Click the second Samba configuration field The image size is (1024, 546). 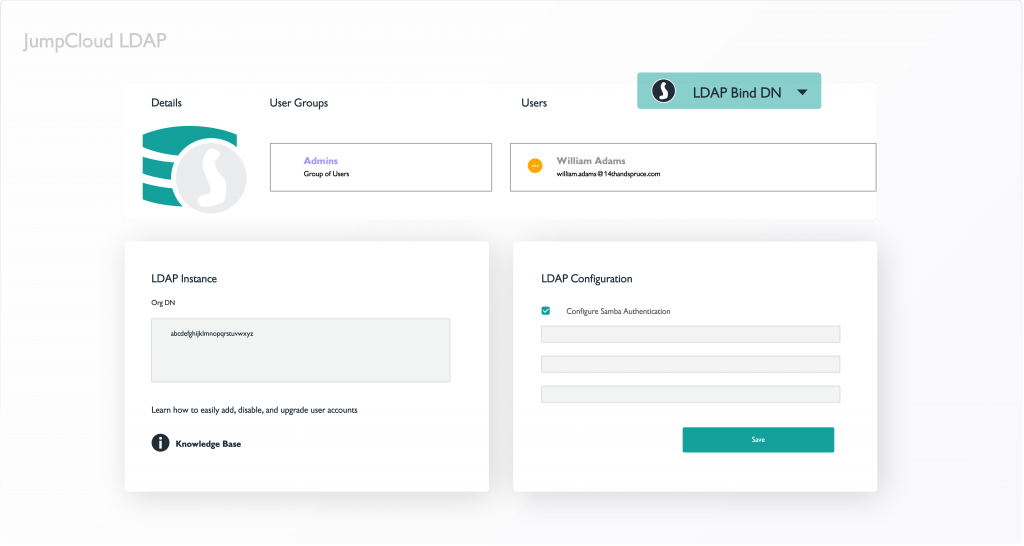pos(690,364)
